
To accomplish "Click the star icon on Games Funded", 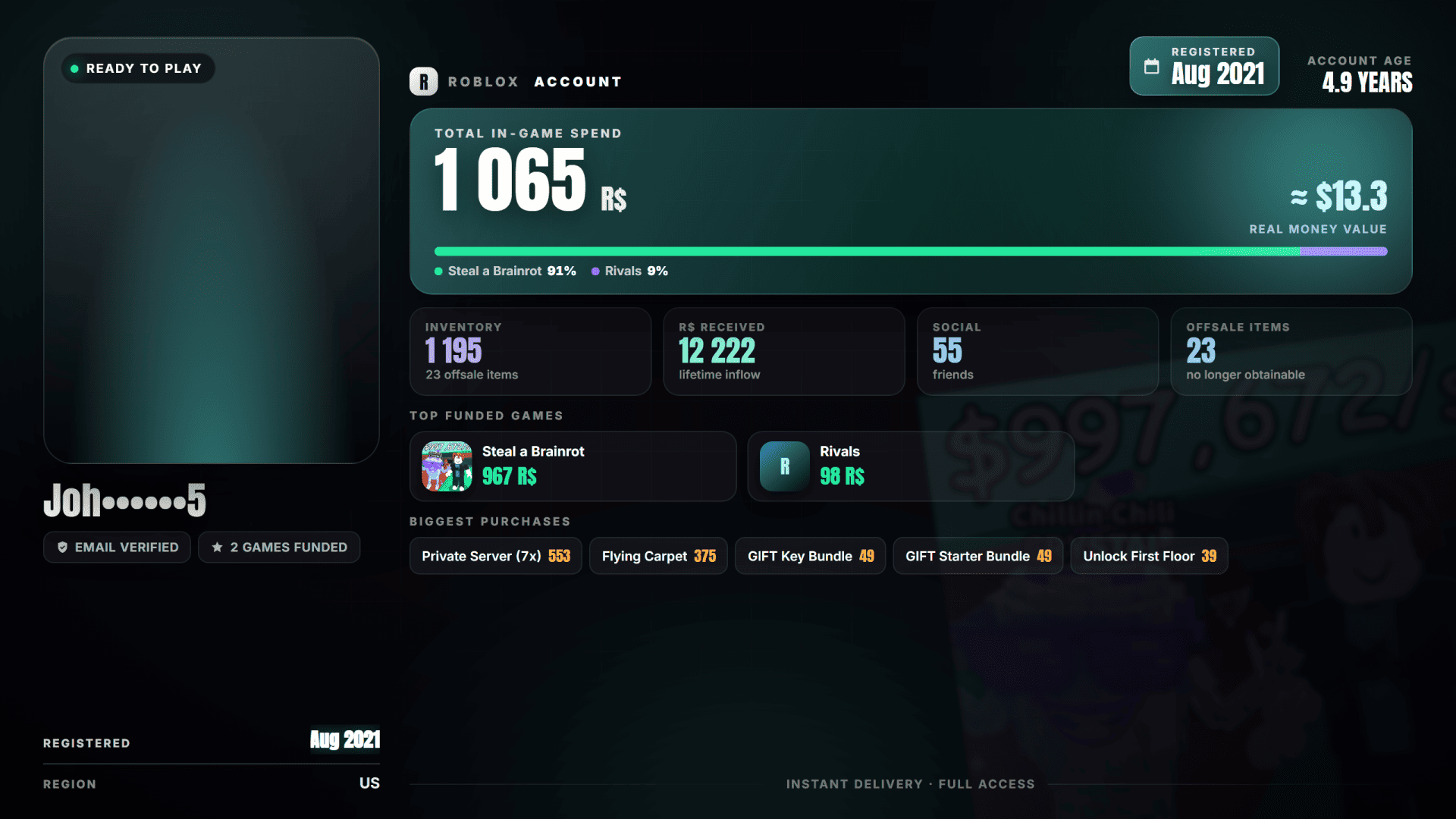I will pyautogui.click(x=217, y=548).
